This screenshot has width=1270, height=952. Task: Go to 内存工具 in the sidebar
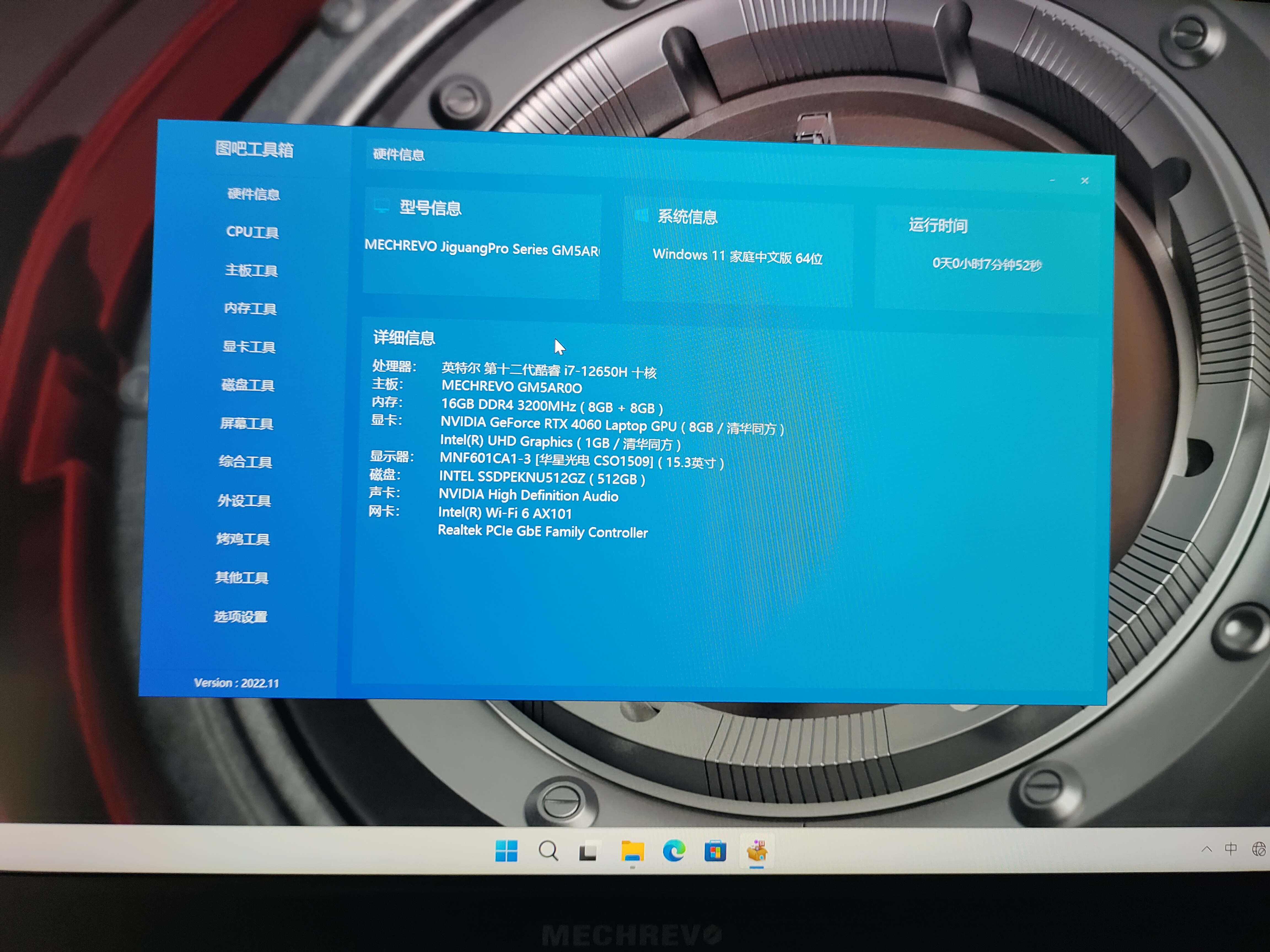(x=250, y=309)
